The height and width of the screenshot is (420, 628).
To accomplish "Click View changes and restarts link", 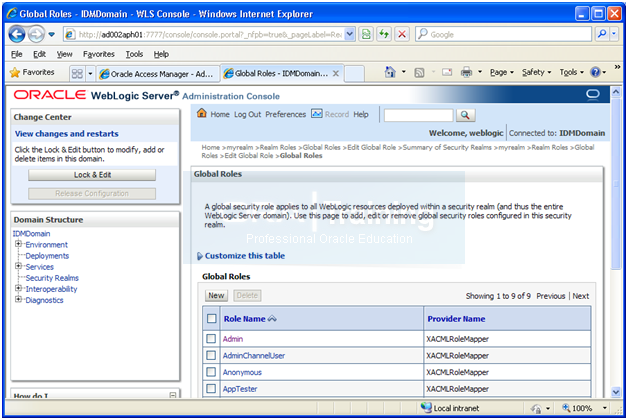I will pyautogui.click(x=66, y=134).
